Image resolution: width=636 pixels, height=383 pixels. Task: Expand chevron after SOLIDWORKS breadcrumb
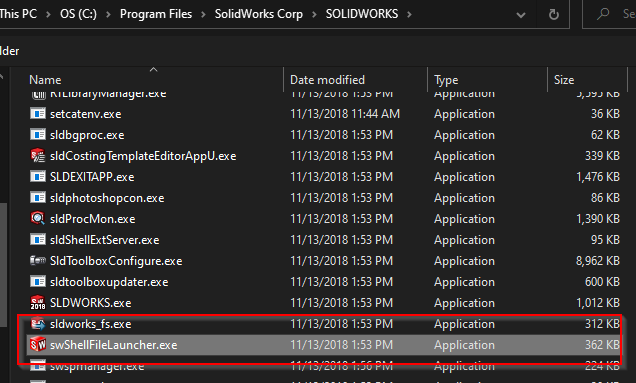click(x=409, y=15)
